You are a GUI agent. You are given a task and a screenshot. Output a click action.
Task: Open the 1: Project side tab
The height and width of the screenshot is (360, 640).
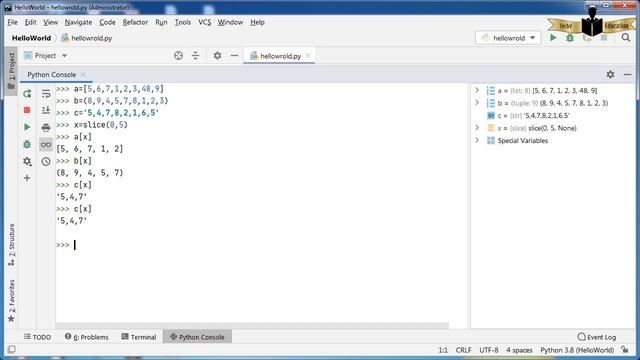(x=11, y=71)
